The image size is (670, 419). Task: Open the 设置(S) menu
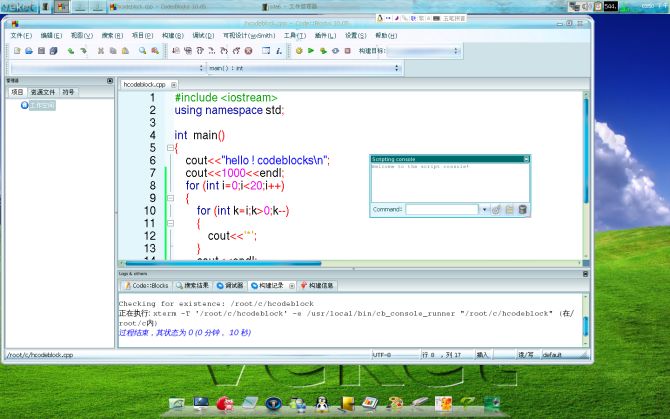click(x=356, y=35)
